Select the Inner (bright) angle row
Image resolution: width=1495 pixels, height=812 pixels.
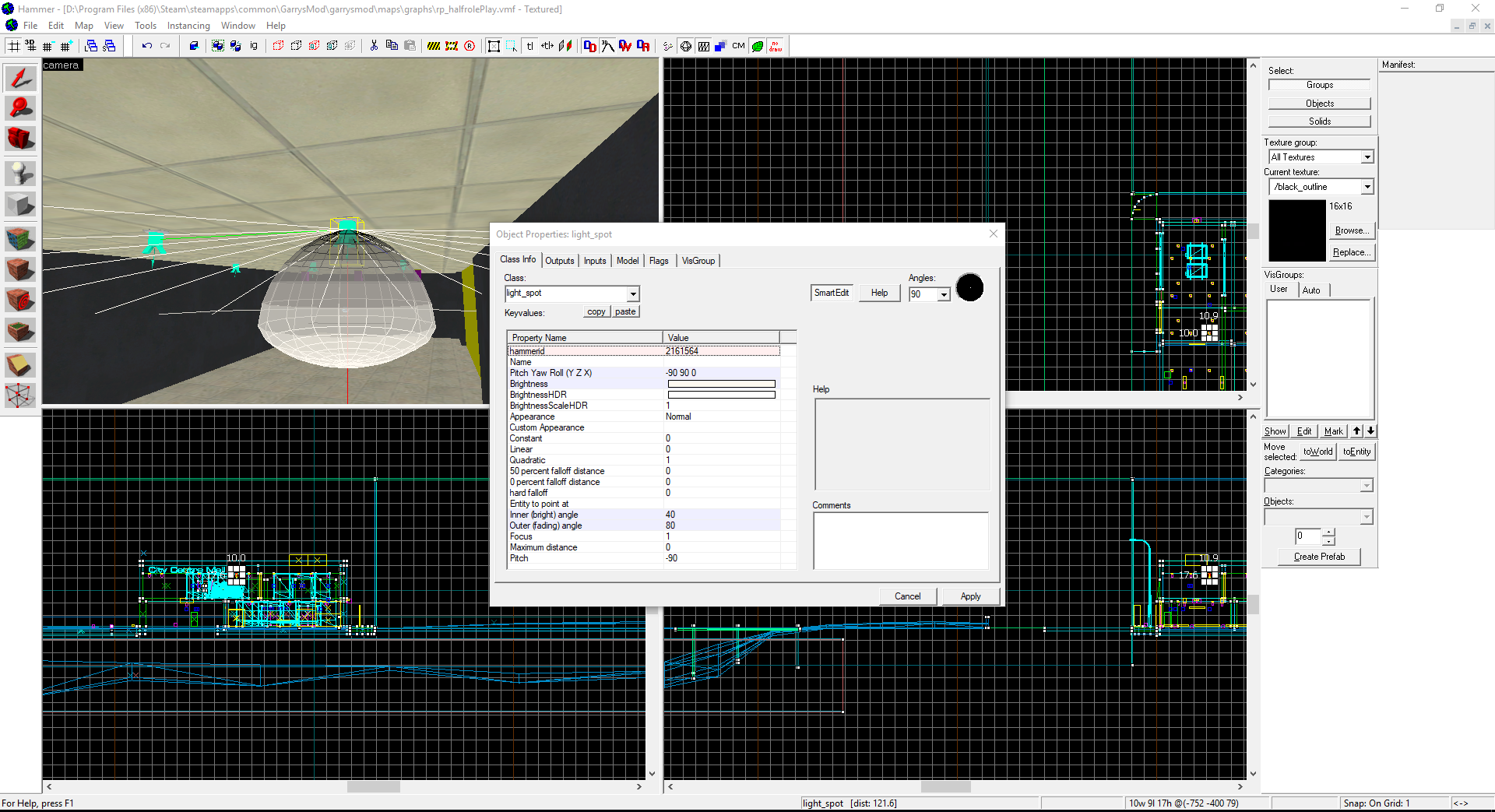pos(644,515)
